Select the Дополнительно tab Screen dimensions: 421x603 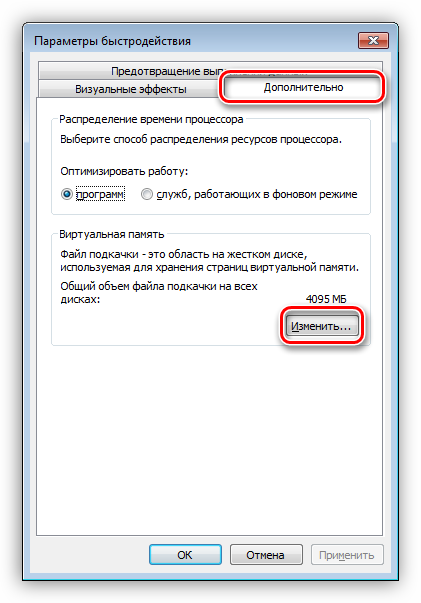pos(303,87)
